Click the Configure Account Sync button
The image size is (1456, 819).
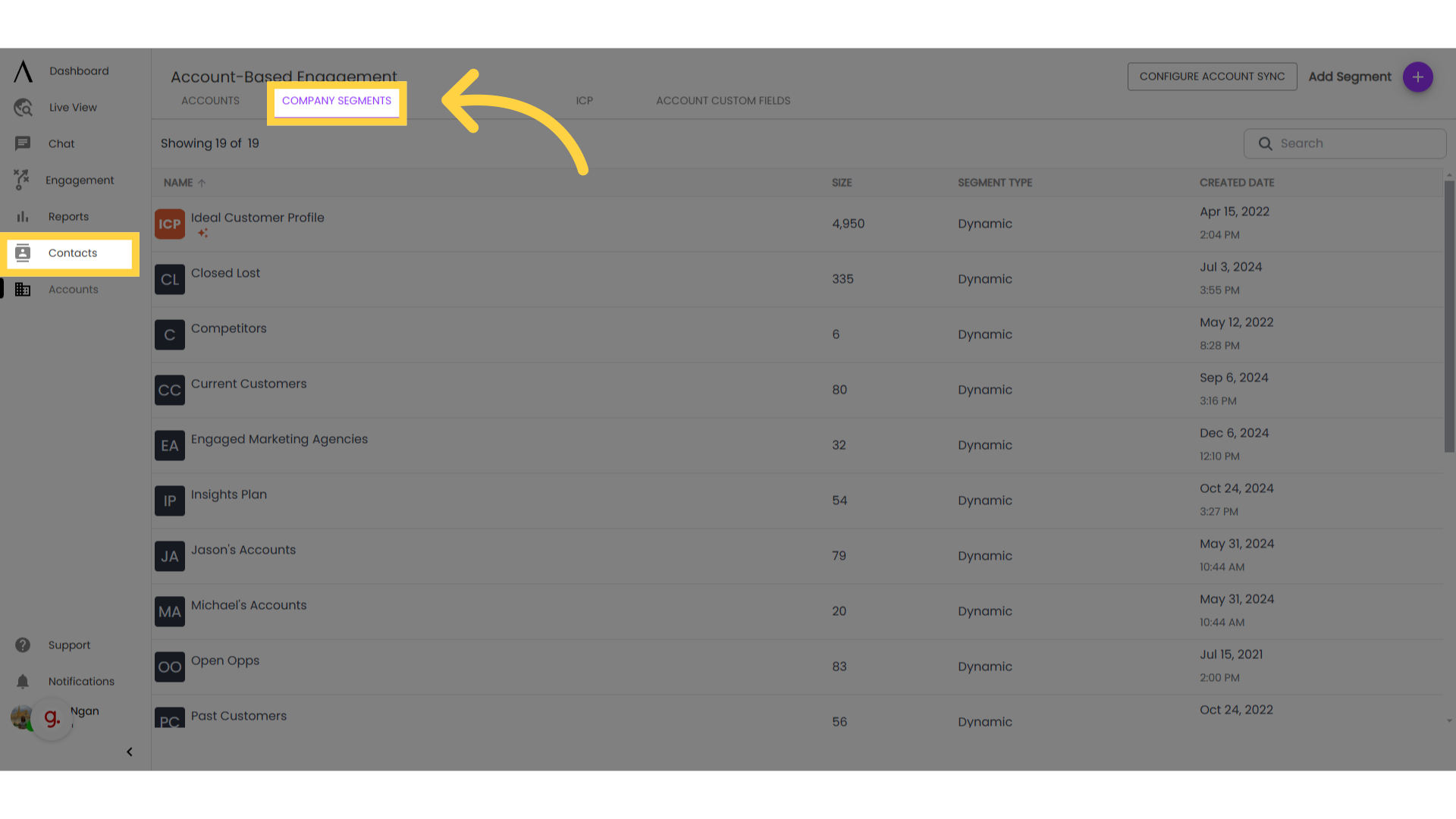(1212, 76)
